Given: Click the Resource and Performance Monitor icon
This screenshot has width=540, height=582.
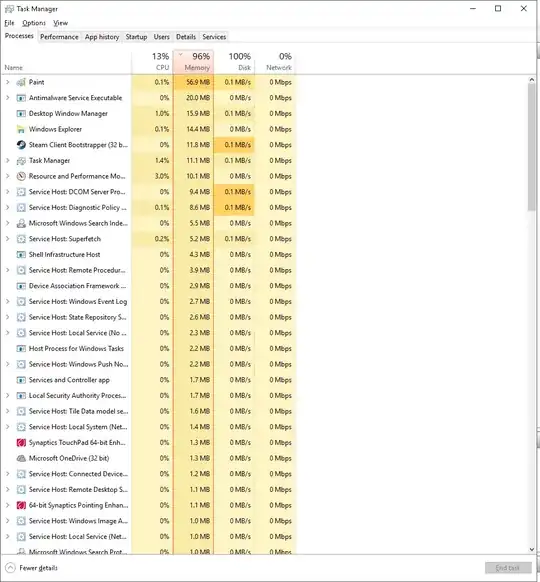Looking at the screenshot, I should pyautogui.click(x=21, y=176).
